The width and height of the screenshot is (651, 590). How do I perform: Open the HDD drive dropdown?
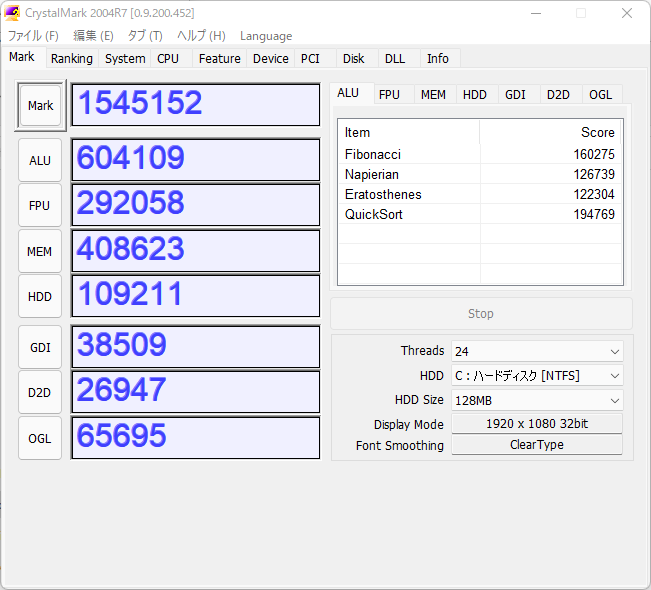[537, 376]
